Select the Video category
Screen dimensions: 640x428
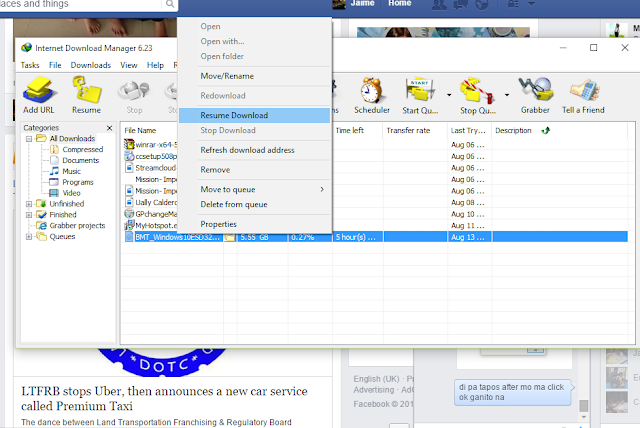tap(71, 193)
